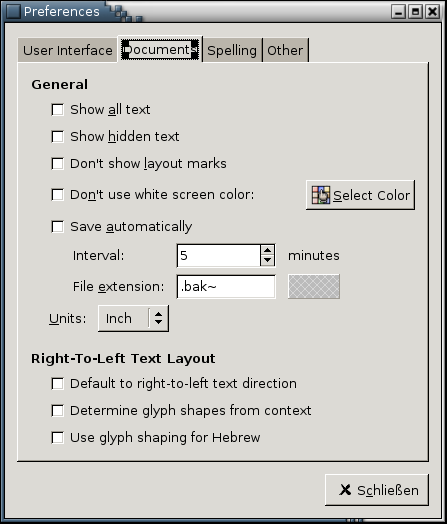The width and height of the screenshot is (447, 524).
Task: Open the Spelling tab
Action: click(232, 50)
